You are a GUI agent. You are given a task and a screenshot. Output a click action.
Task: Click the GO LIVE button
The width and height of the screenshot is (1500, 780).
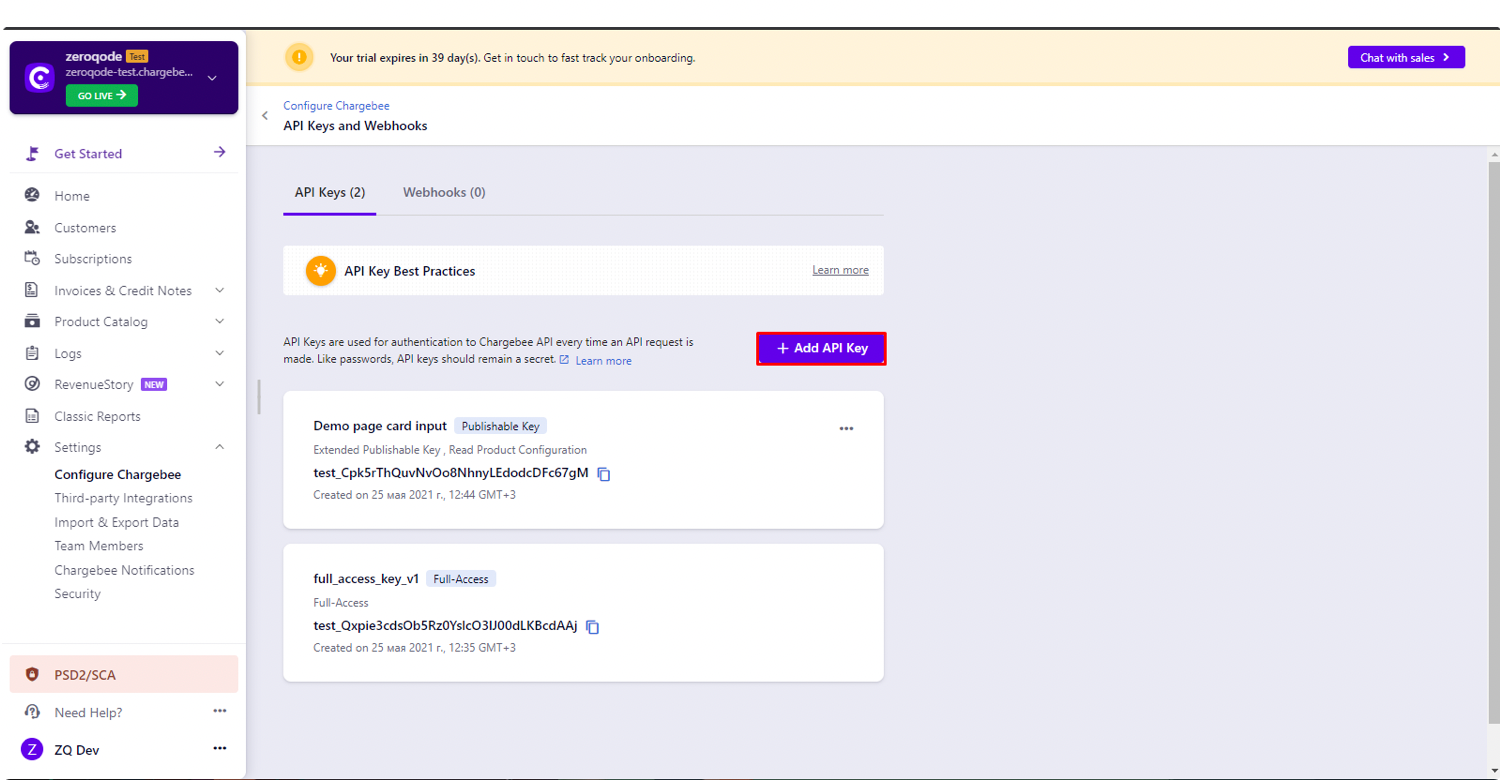102,95
